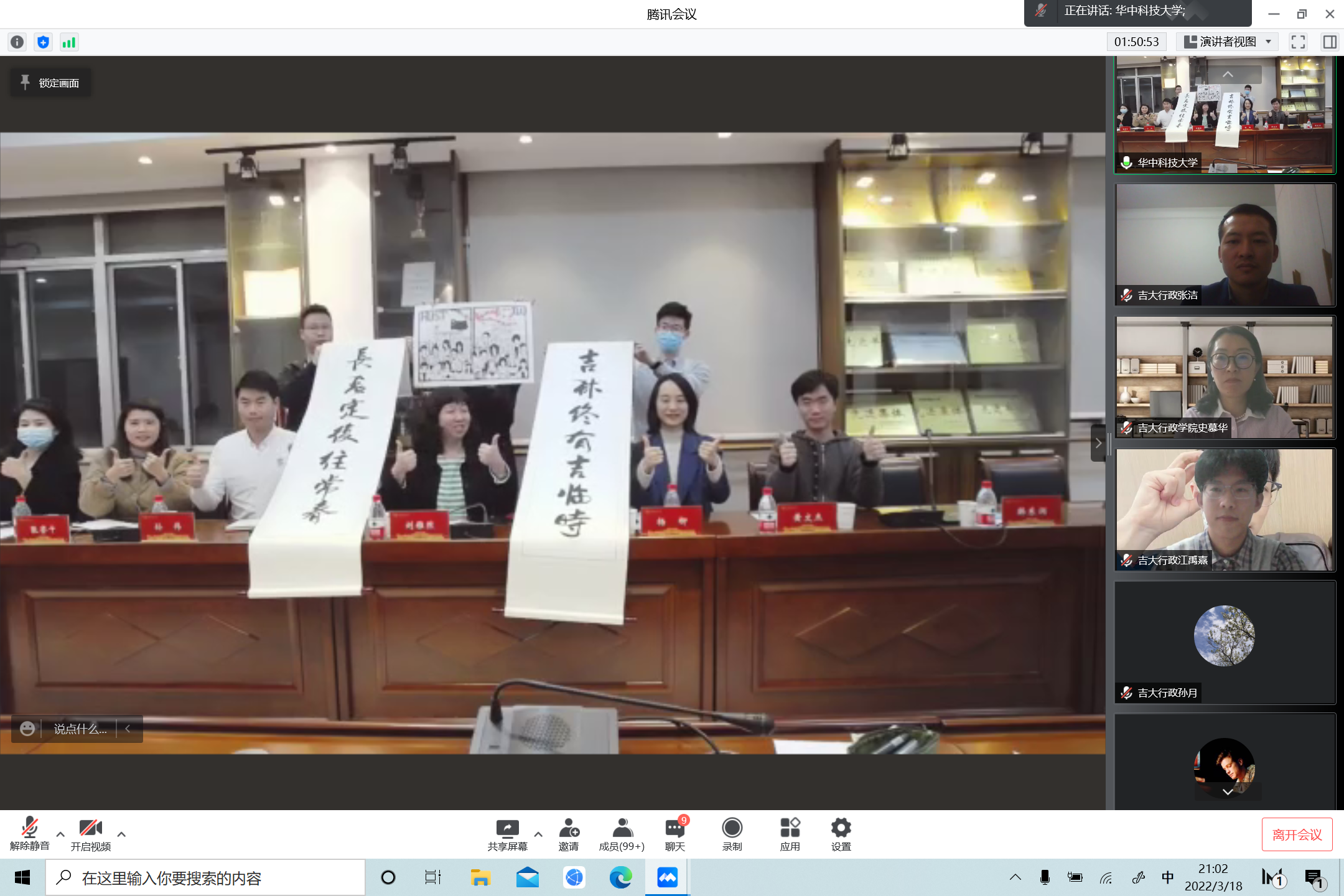Open the meeting info icon

(x=17, y=42)
